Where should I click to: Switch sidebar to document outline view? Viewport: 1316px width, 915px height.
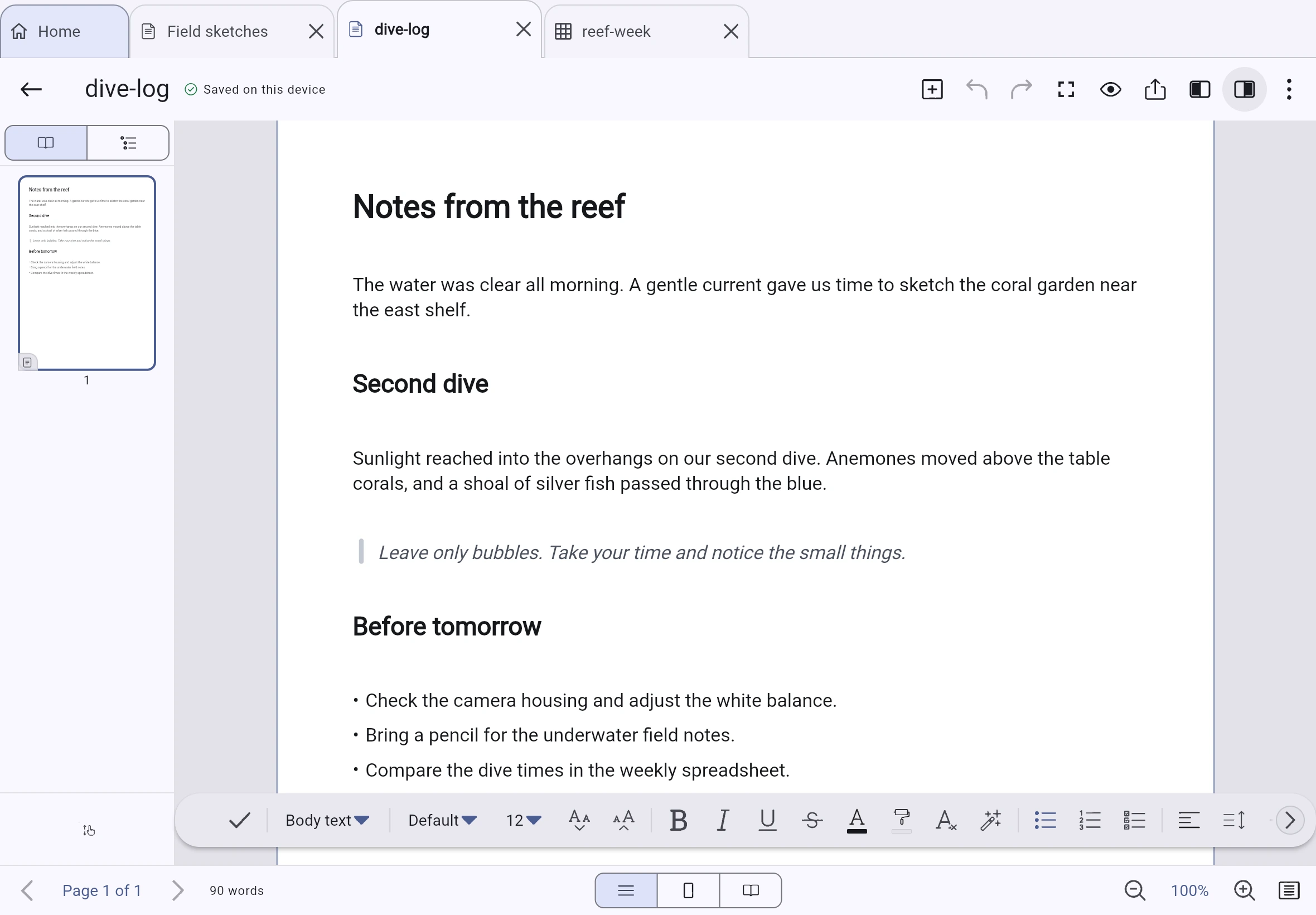(128, 143)
